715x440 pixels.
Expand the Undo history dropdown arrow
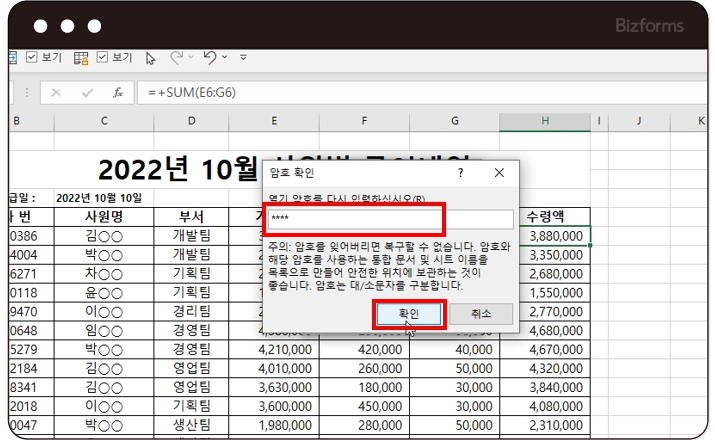(227, 58)
